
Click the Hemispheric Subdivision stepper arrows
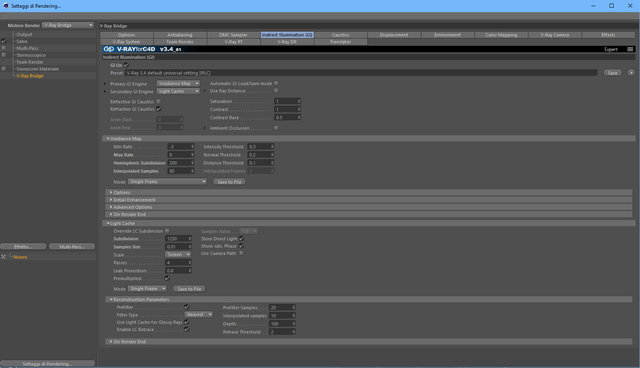point(192,163)
